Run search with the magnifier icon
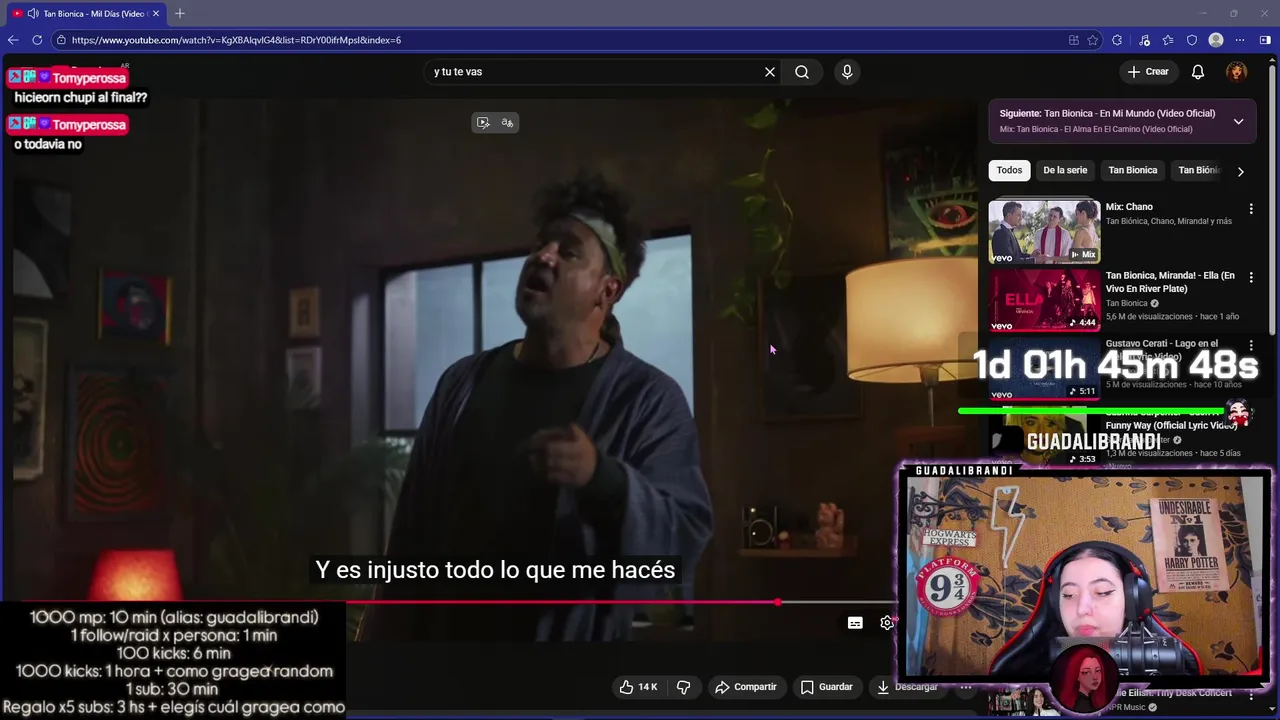The width and height of the screenshot is (1280, 720). click(802, 72)
